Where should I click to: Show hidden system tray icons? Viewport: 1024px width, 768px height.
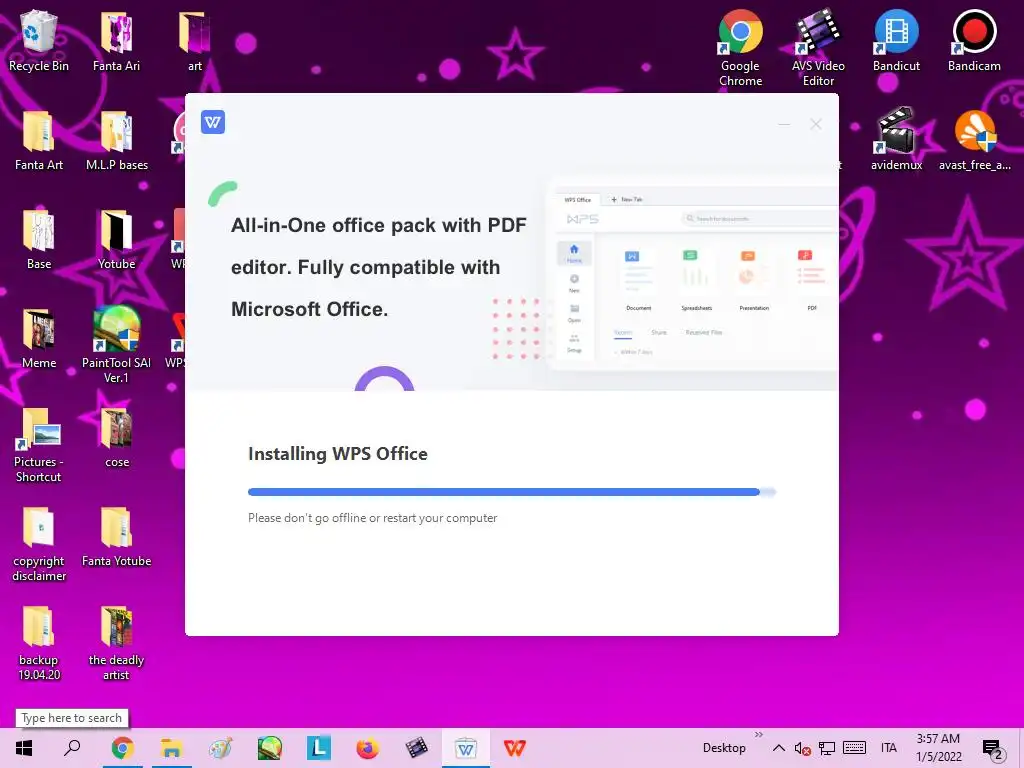778,748
